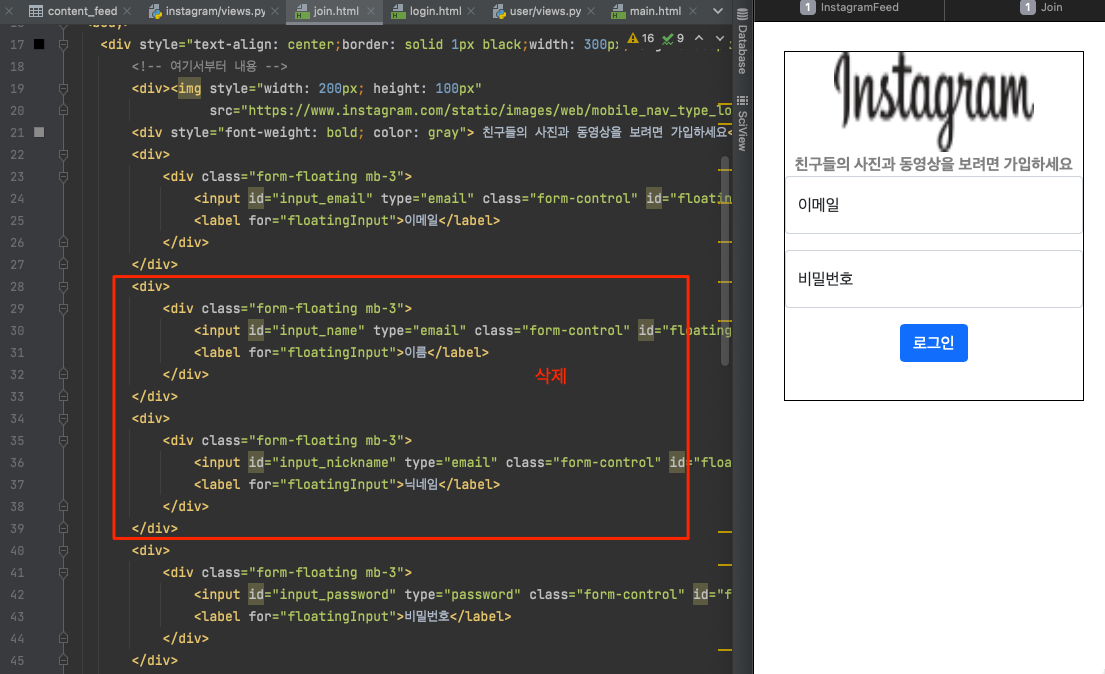Close the instagram/views.py tab

click(x=275, y=11)
